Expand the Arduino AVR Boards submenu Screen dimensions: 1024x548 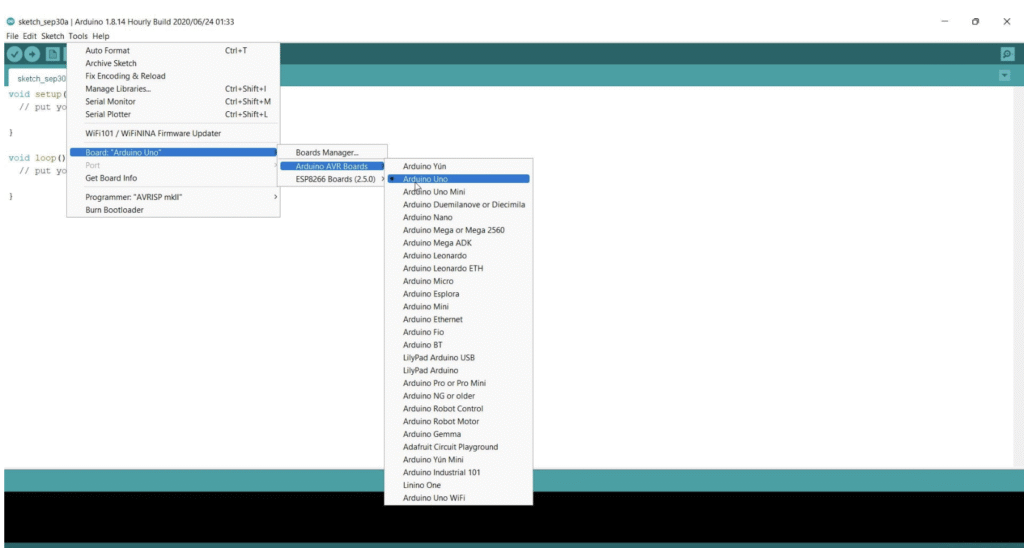pyautogui.click(x=331, y=166)
